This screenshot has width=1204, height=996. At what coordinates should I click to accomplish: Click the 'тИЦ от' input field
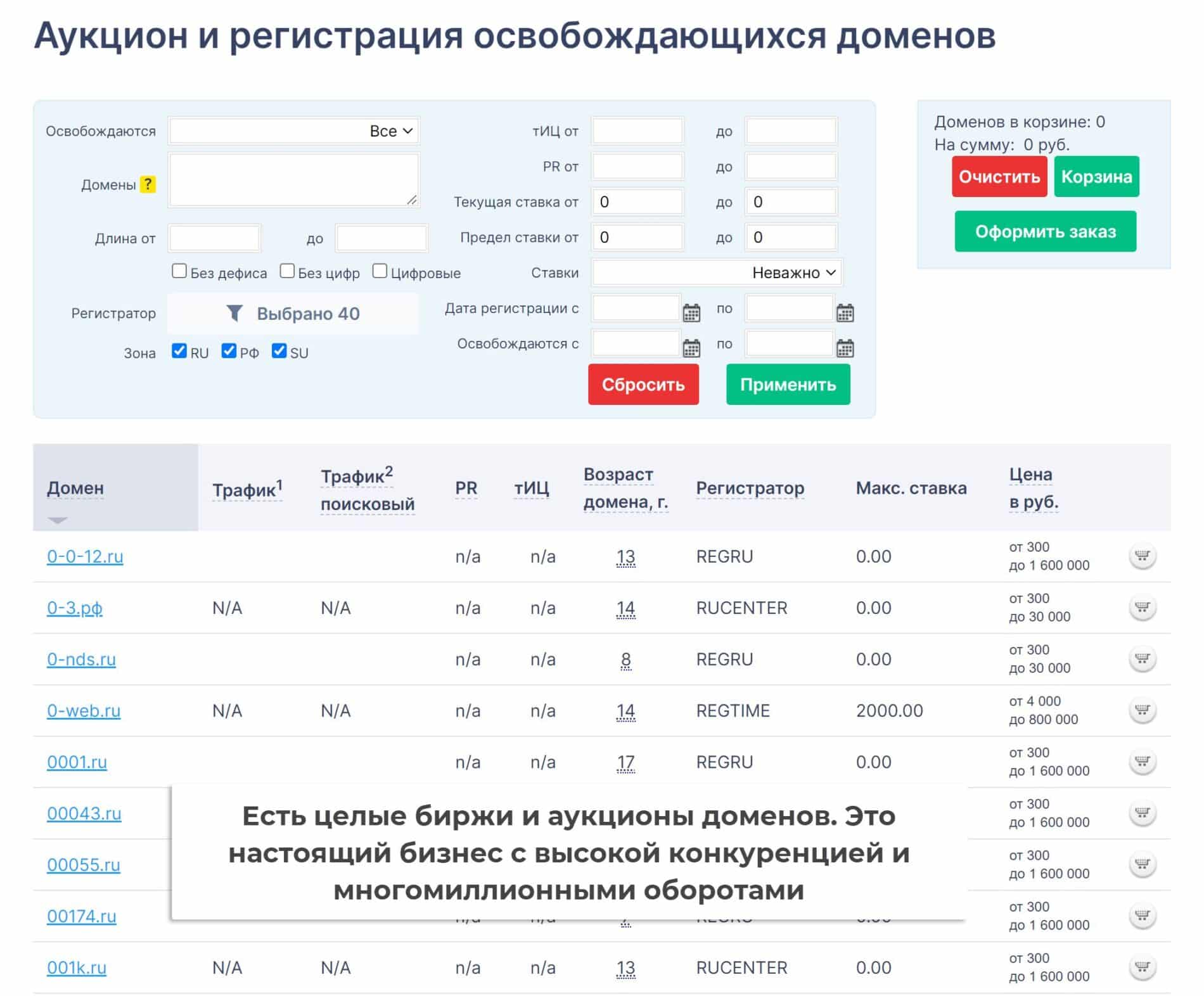tap(637, 131)
